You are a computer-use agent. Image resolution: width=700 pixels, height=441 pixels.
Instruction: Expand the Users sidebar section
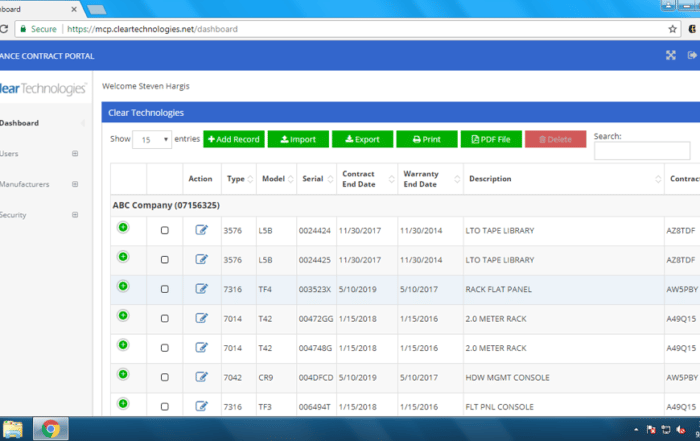click(75, 154)
